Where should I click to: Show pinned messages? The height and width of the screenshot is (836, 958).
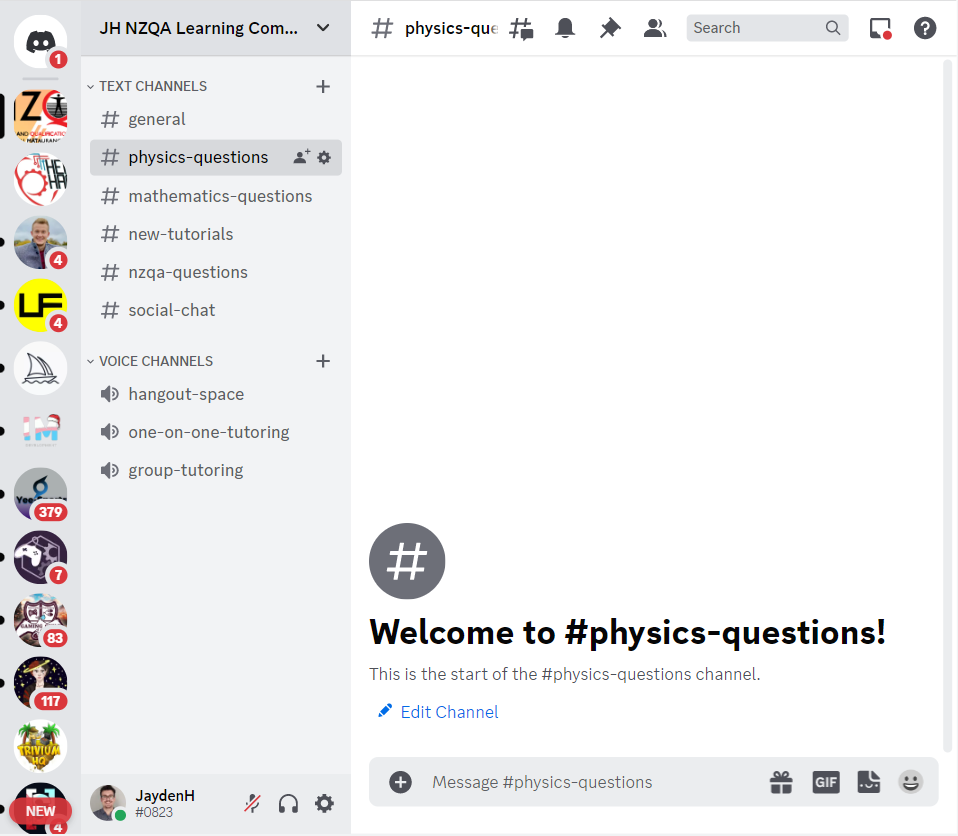click(x=610, y=28)
